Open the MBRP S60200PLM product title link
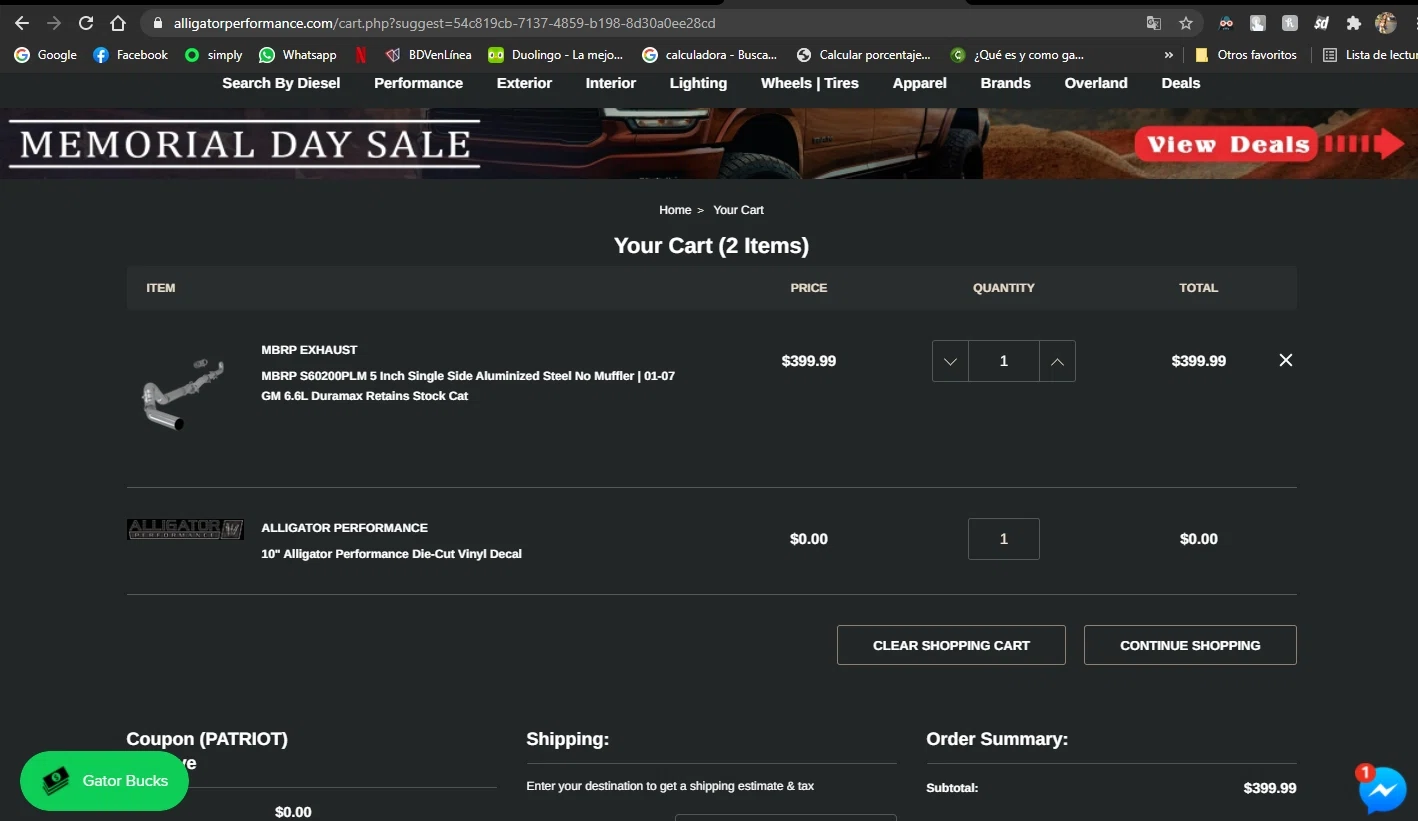This screenshot has height=821, width=1418. tap(468, 386)
